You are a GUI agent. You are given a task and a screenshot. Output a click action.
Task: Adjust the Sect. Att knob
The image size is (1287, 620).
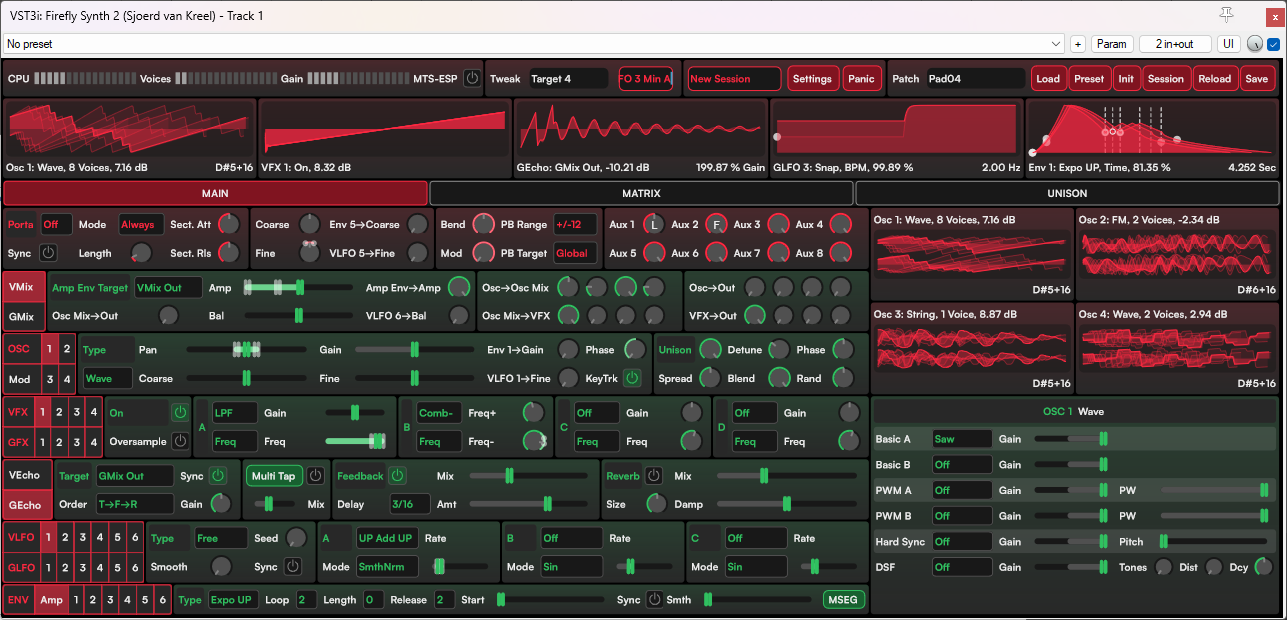[x=229, y=225]
